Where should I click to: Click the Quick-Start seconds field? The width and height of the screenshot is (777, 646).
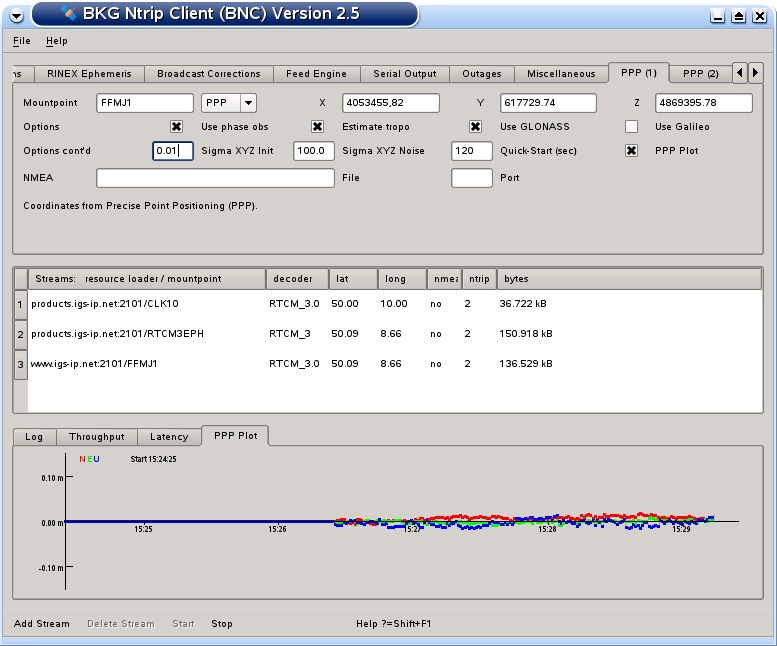coord(472,151)
